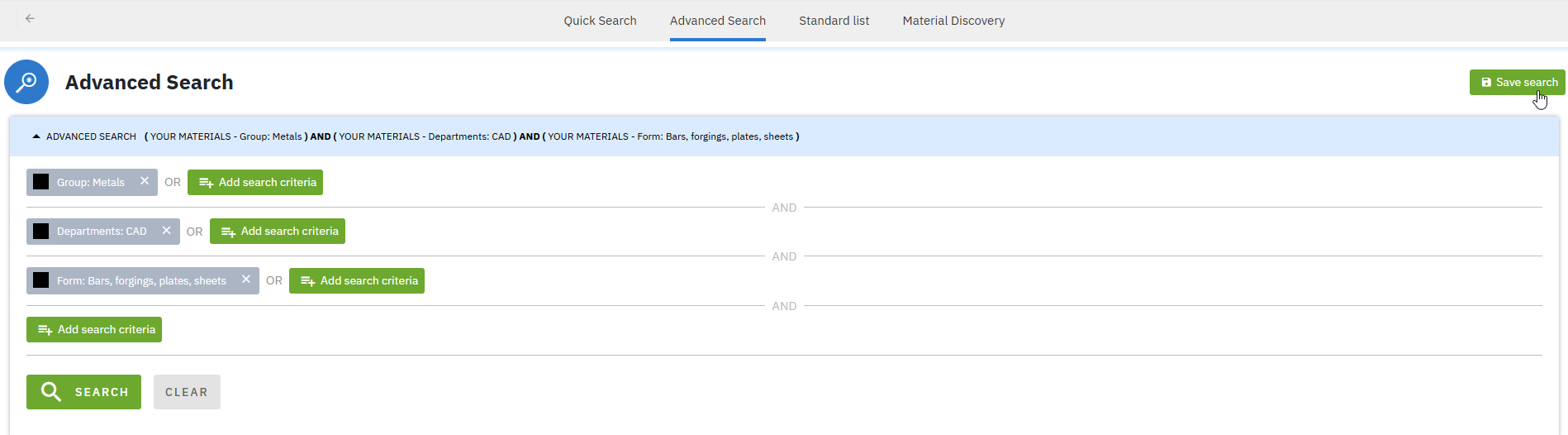Add search criteria next to Departments: CAD

click(278, 232)
